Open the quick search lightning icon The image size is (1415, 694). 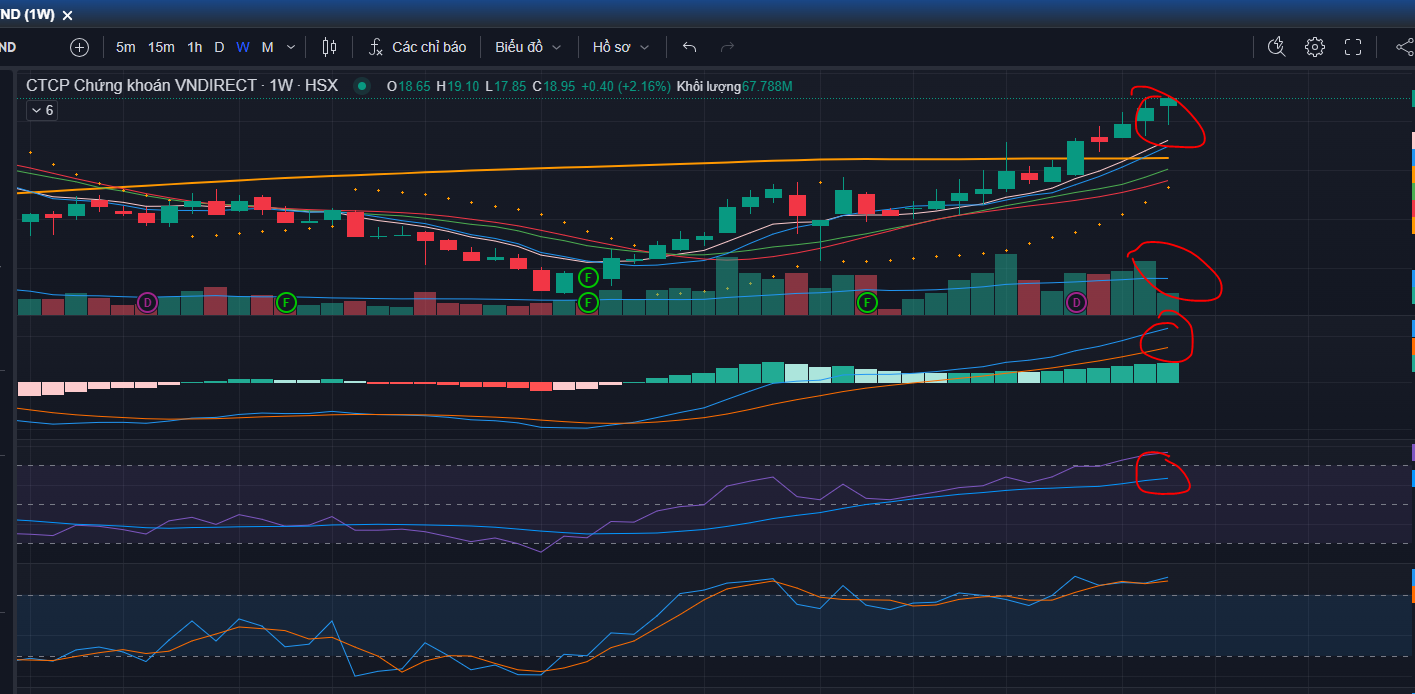coord(1276,47)
